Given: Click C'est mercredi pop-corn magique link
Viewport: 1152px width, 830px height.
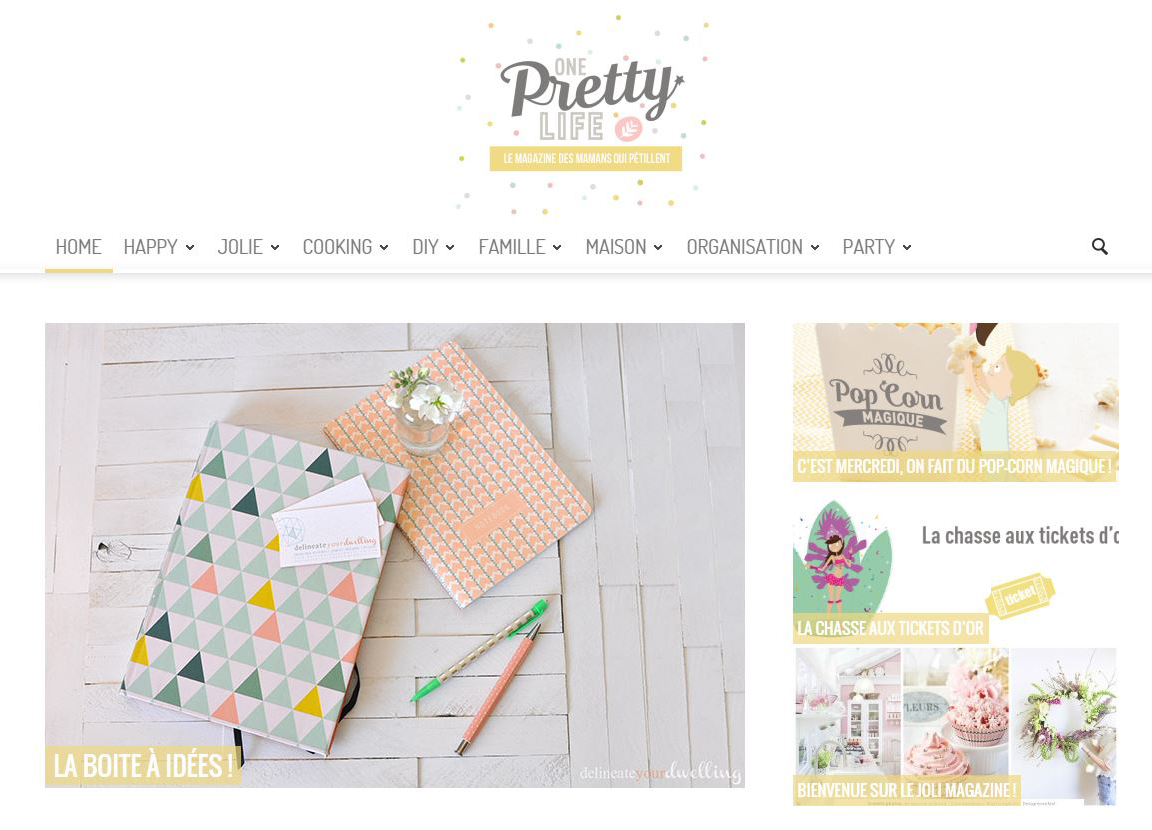Looking at the screenshot, I should [x=954, y=466].
